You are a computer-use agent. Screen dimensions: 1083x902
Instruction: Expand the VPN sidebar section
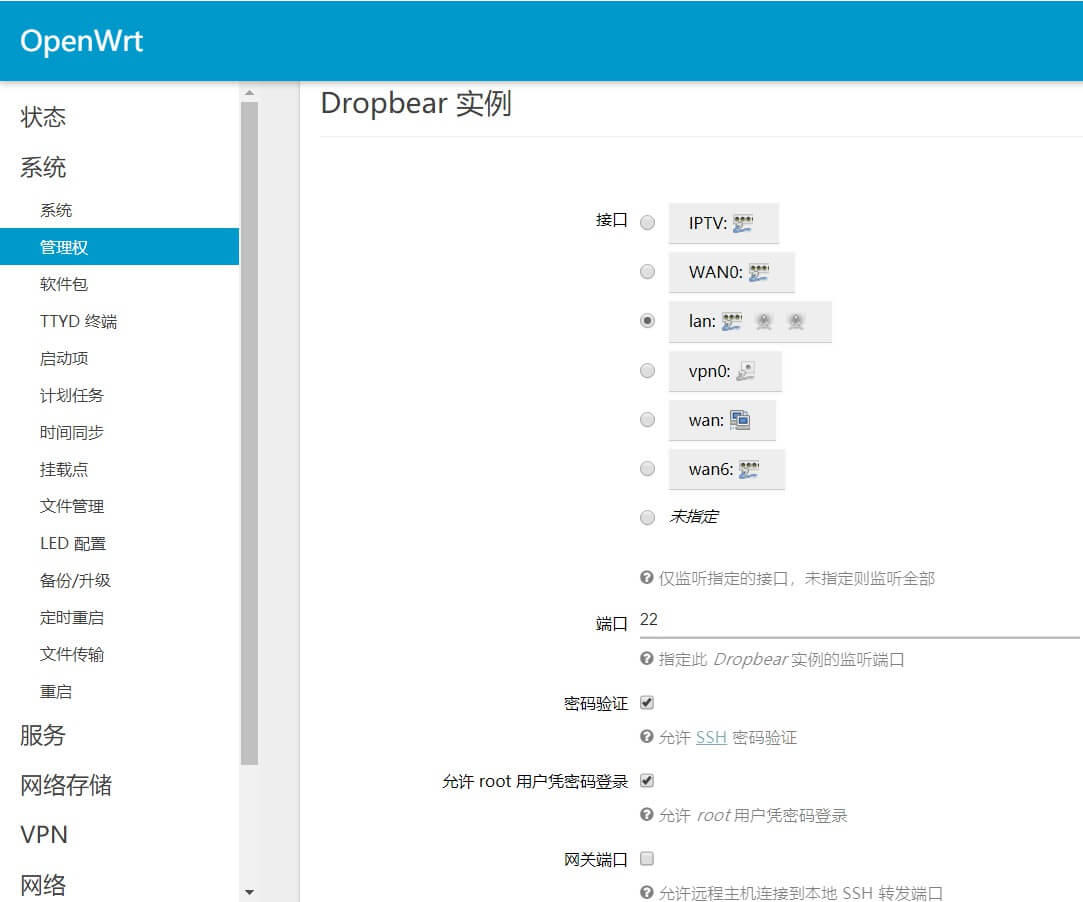pos(44,834)
